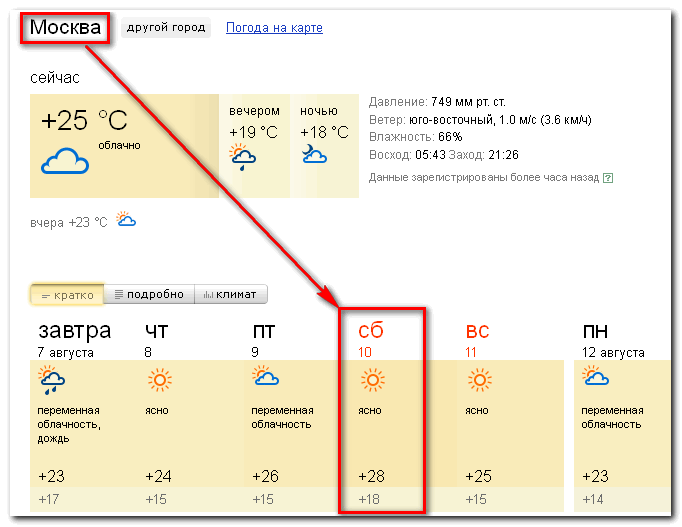The image size is (682, 527).
Task: Switch to the кратко view tab
Action: click(67, 295)
